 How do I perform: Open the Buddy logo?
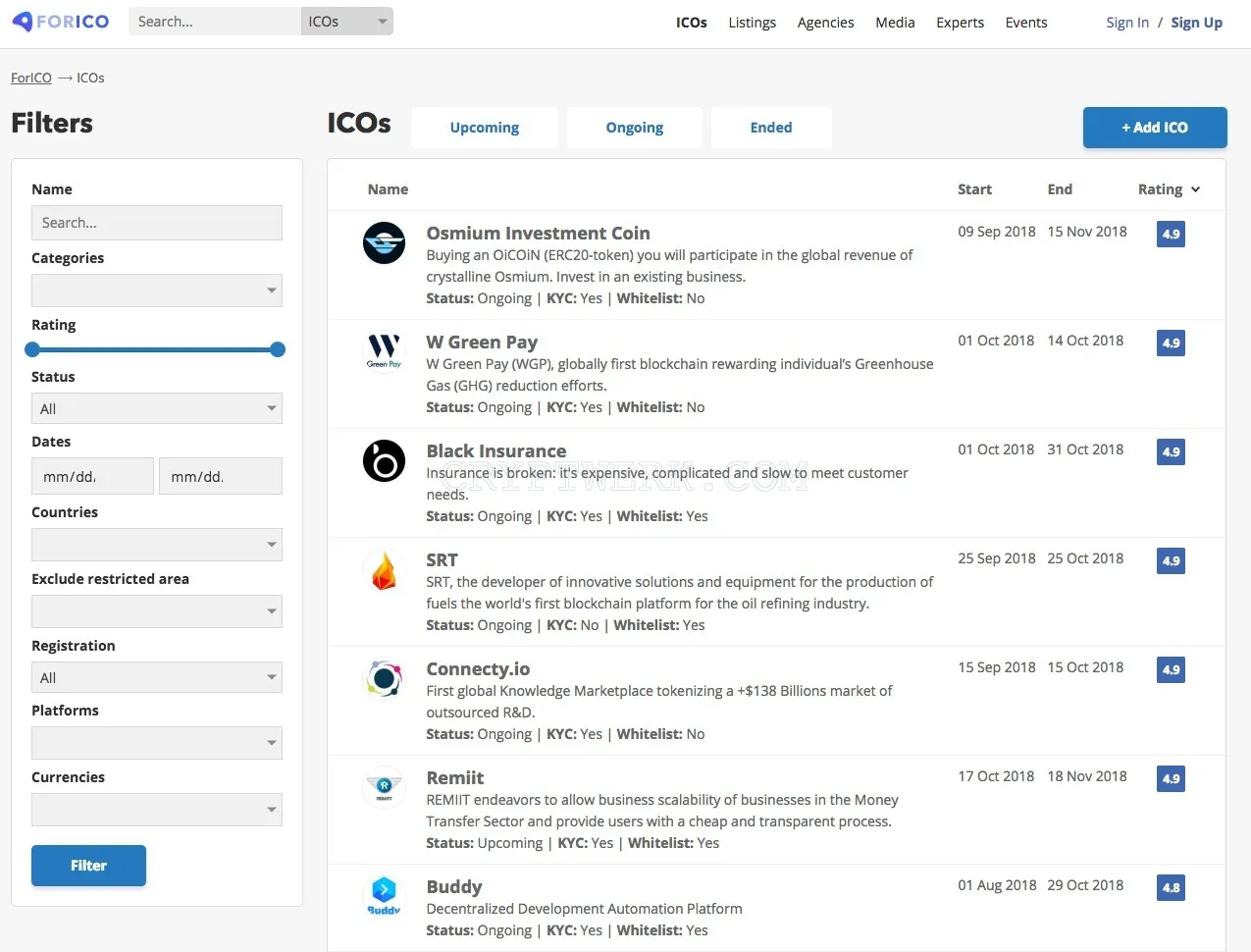384,896
